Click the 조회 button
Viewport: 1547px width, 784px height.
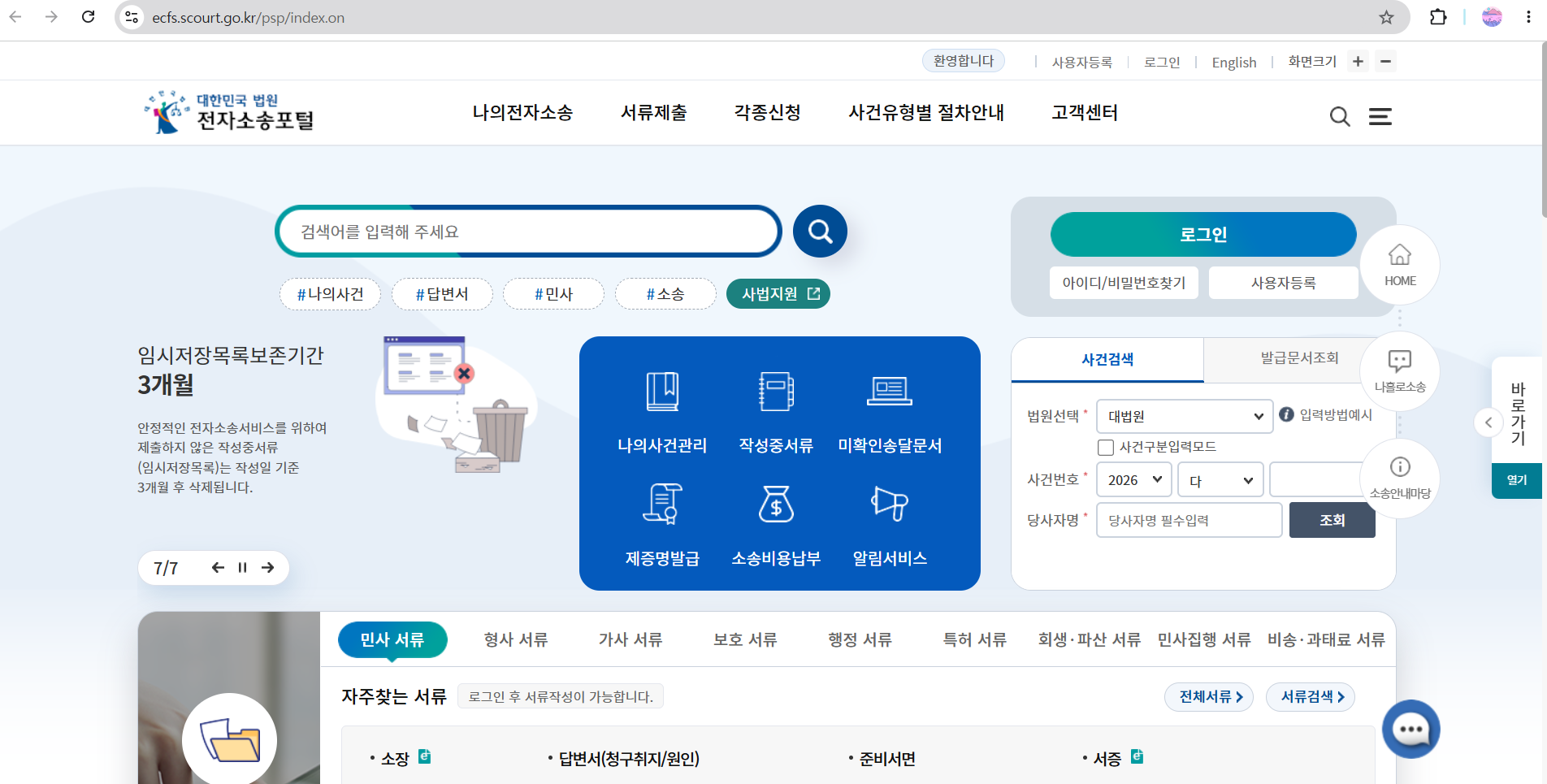point(1332,520)
